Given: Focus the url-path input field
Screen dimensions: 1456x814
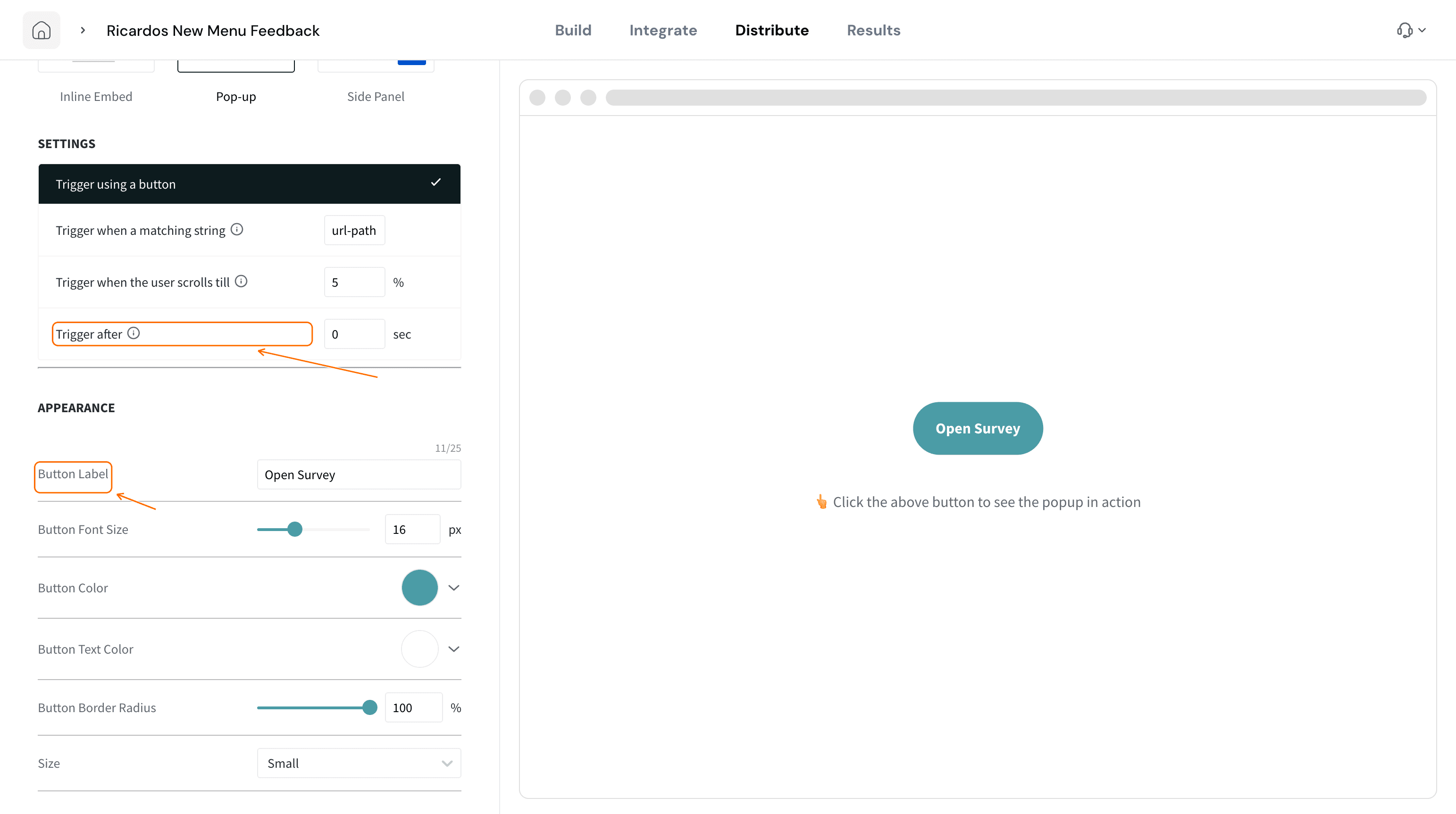Looking at the screenshot, I should pyautogui.click(x=354, y=230).
